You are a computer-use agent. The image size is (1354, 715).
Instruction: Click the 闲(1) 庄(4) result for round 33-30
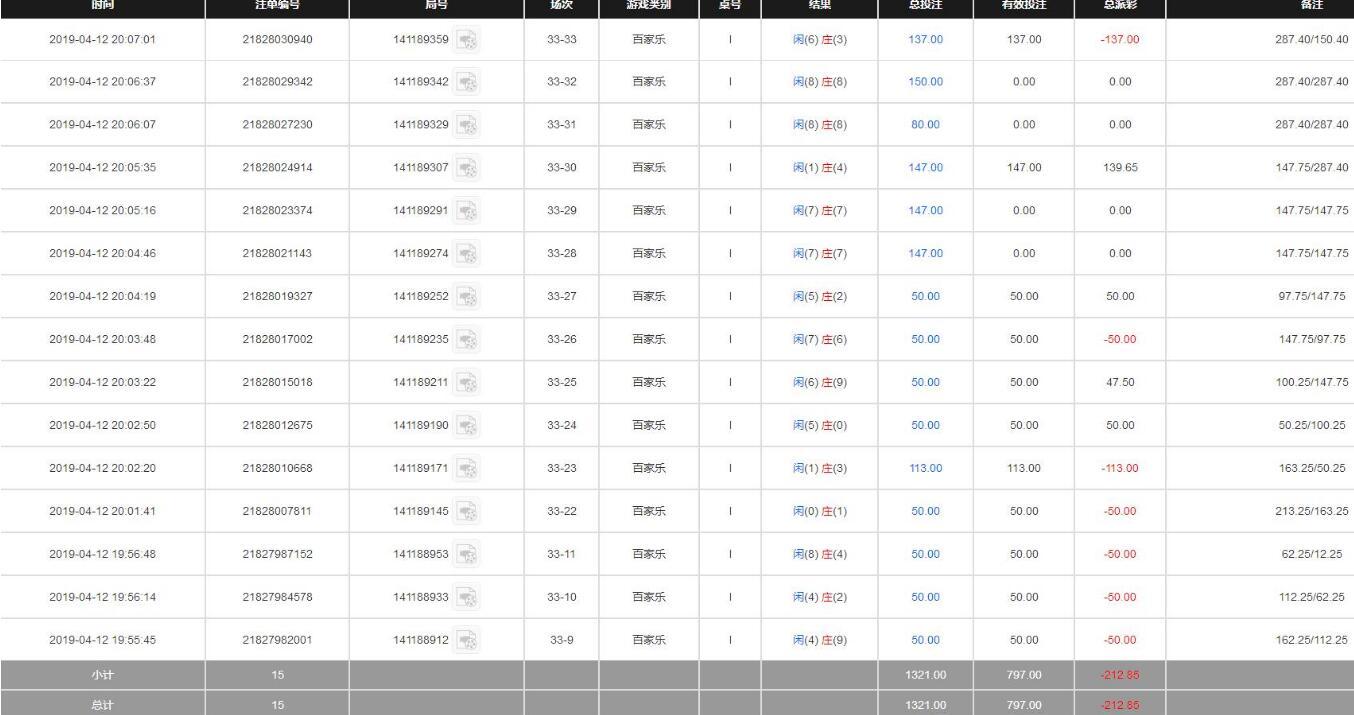[x=820, y=167]
